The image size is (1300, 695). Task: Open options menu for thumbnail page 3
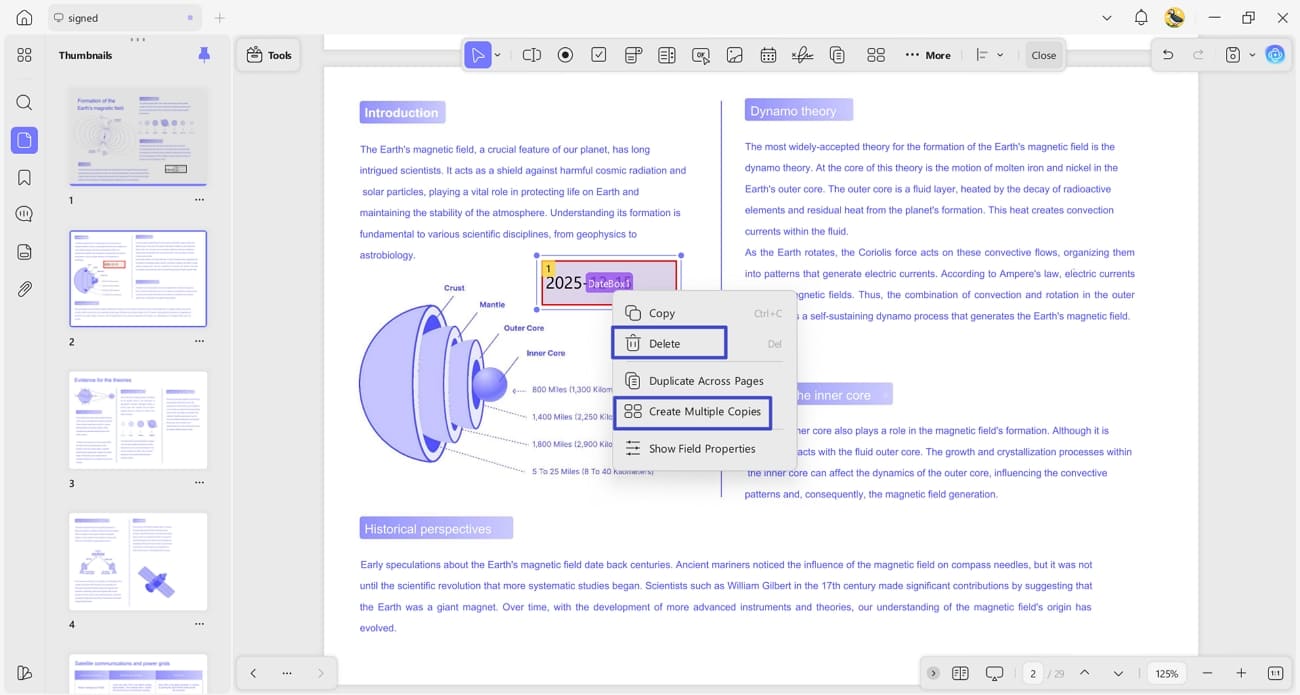199,483
